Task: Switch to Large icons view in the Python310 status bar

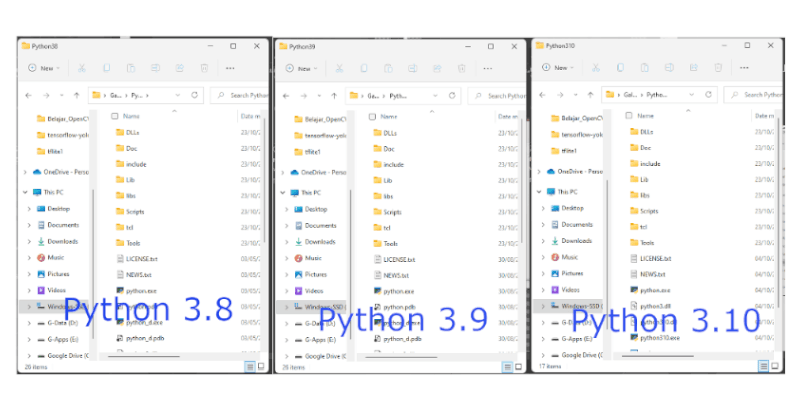Action: tap(775, 366)
